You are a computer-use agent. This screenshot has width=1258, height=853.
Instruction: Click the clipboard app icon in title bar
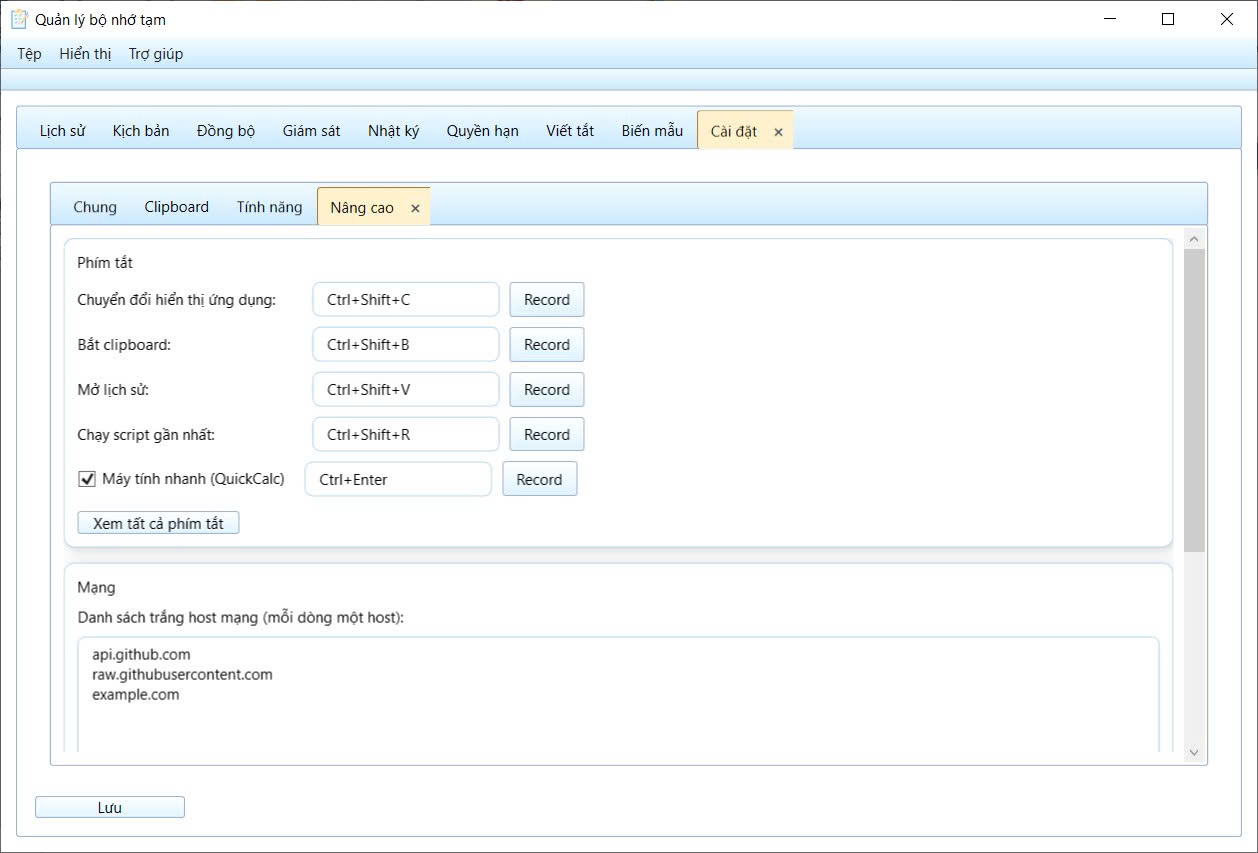point(18,19)
